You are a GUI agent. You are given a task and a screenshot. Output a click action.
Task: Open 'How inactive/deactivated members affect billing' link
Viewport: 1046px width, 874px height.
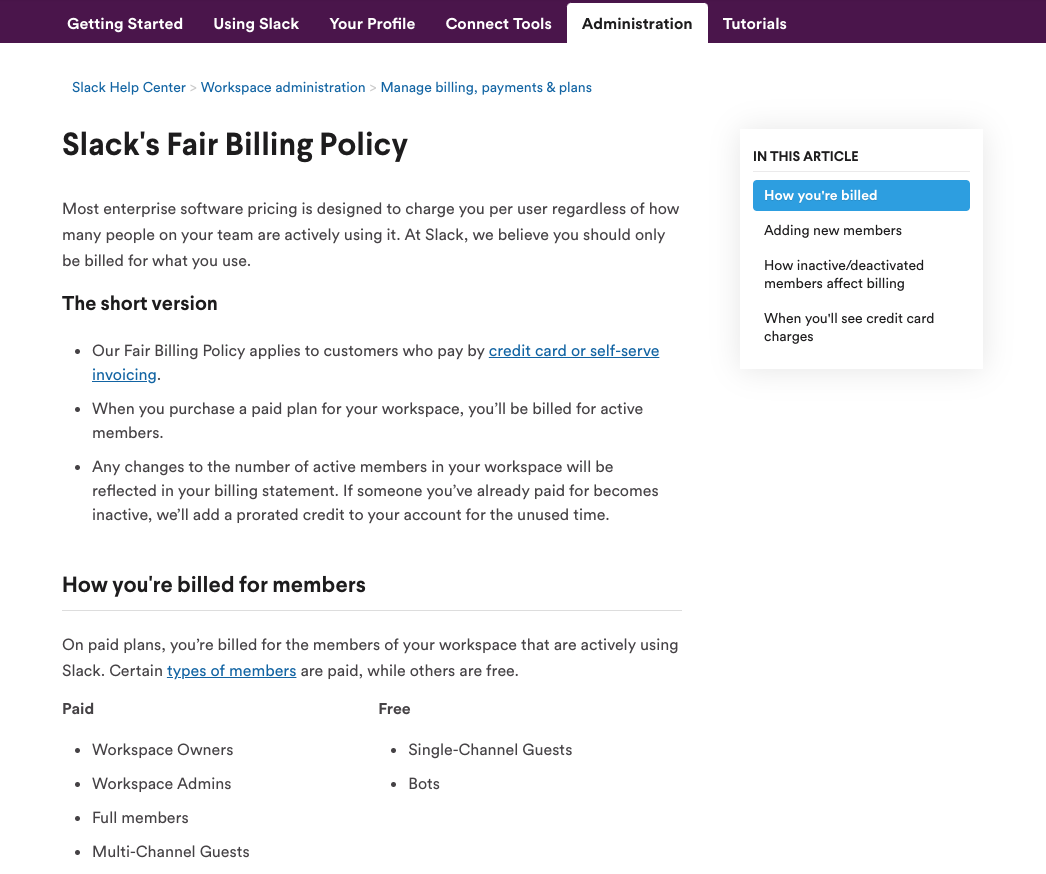pos(843,274)
